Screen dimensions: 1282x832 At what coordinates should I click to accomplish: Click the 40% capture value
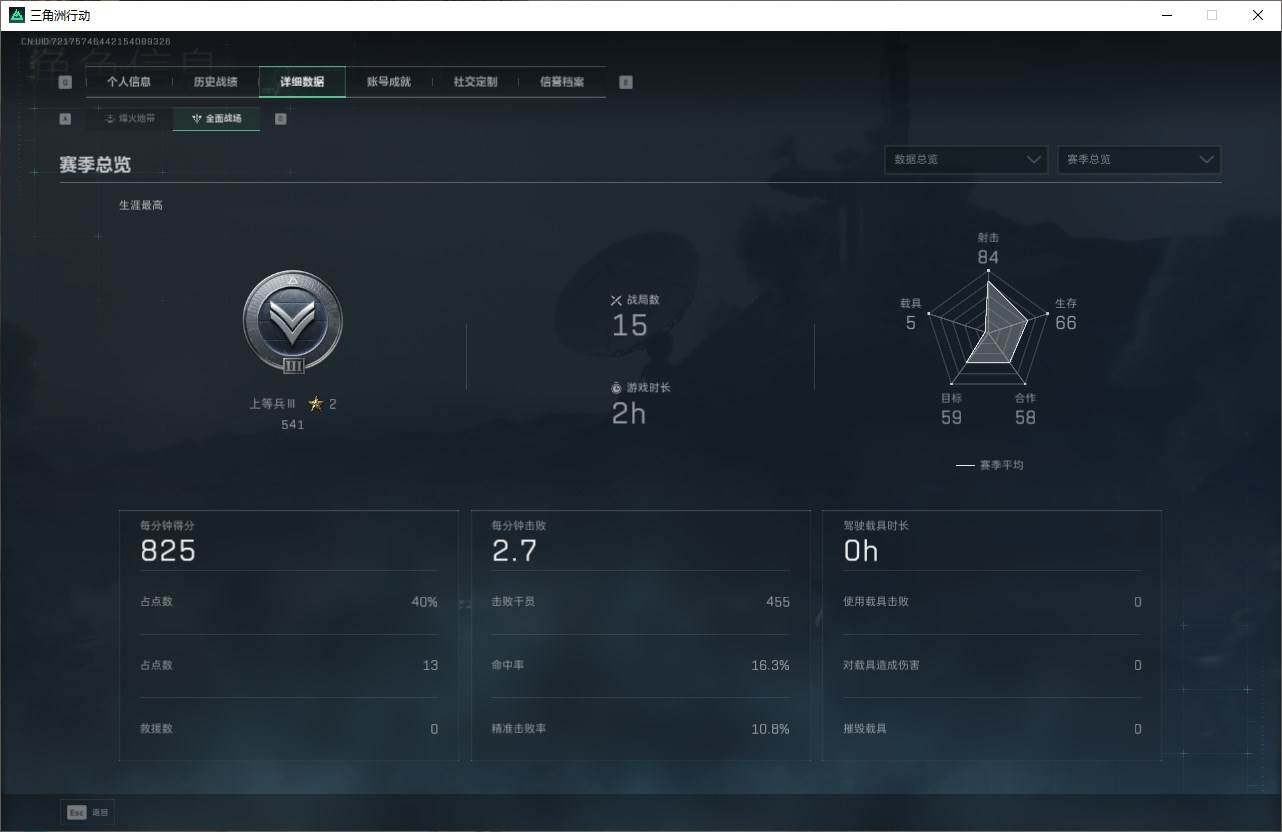[424, 602]
